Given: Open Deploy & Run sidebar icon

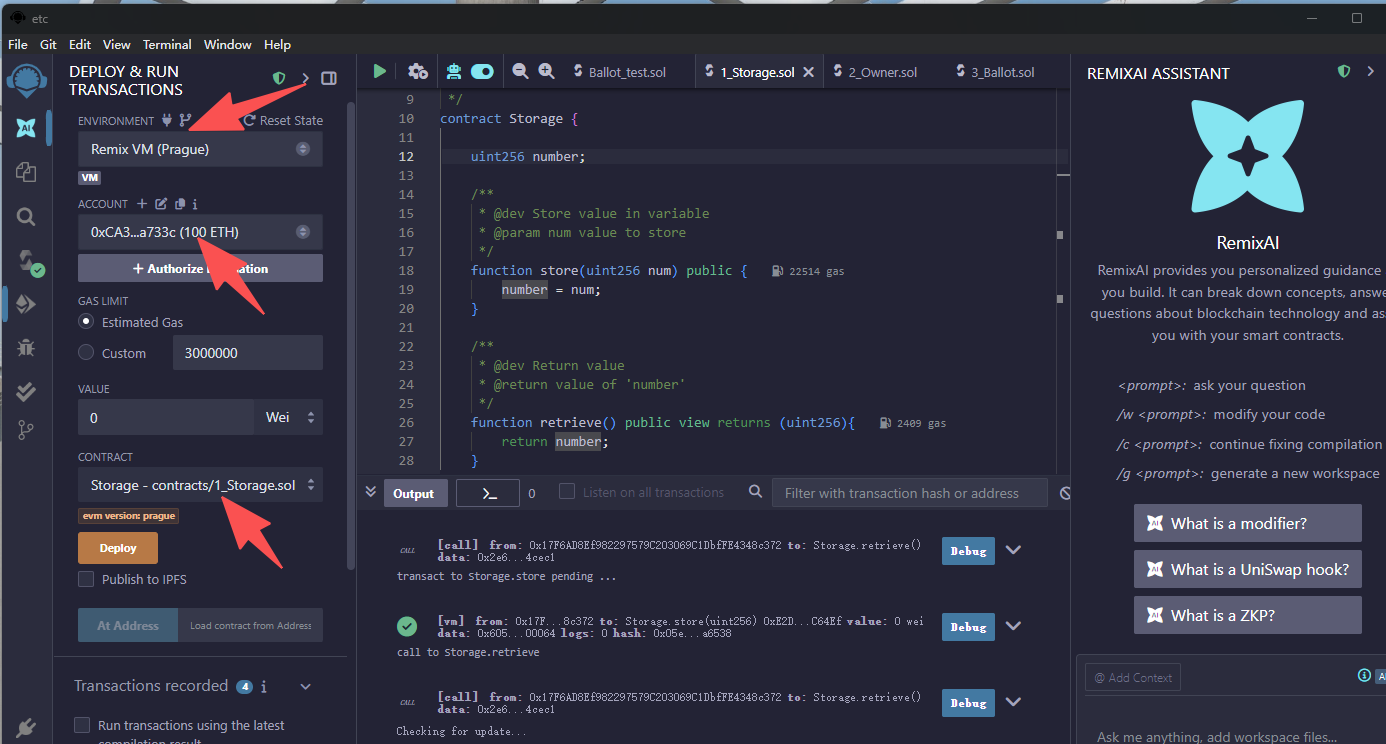Looking at the screenshot, I should coord(26,304).
